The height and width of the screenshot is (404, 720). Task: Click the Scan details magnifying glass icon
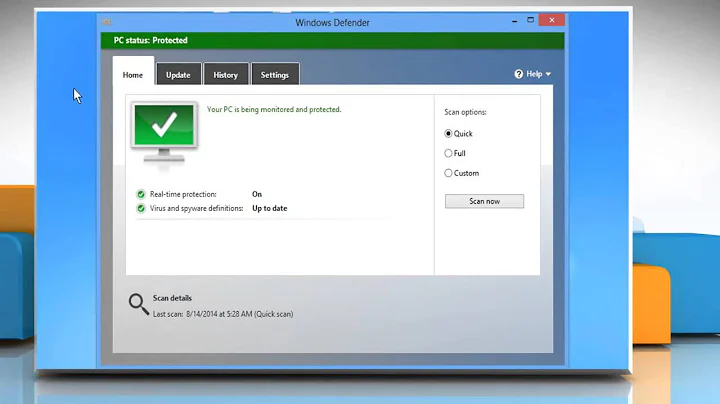(x=138, y=304)
